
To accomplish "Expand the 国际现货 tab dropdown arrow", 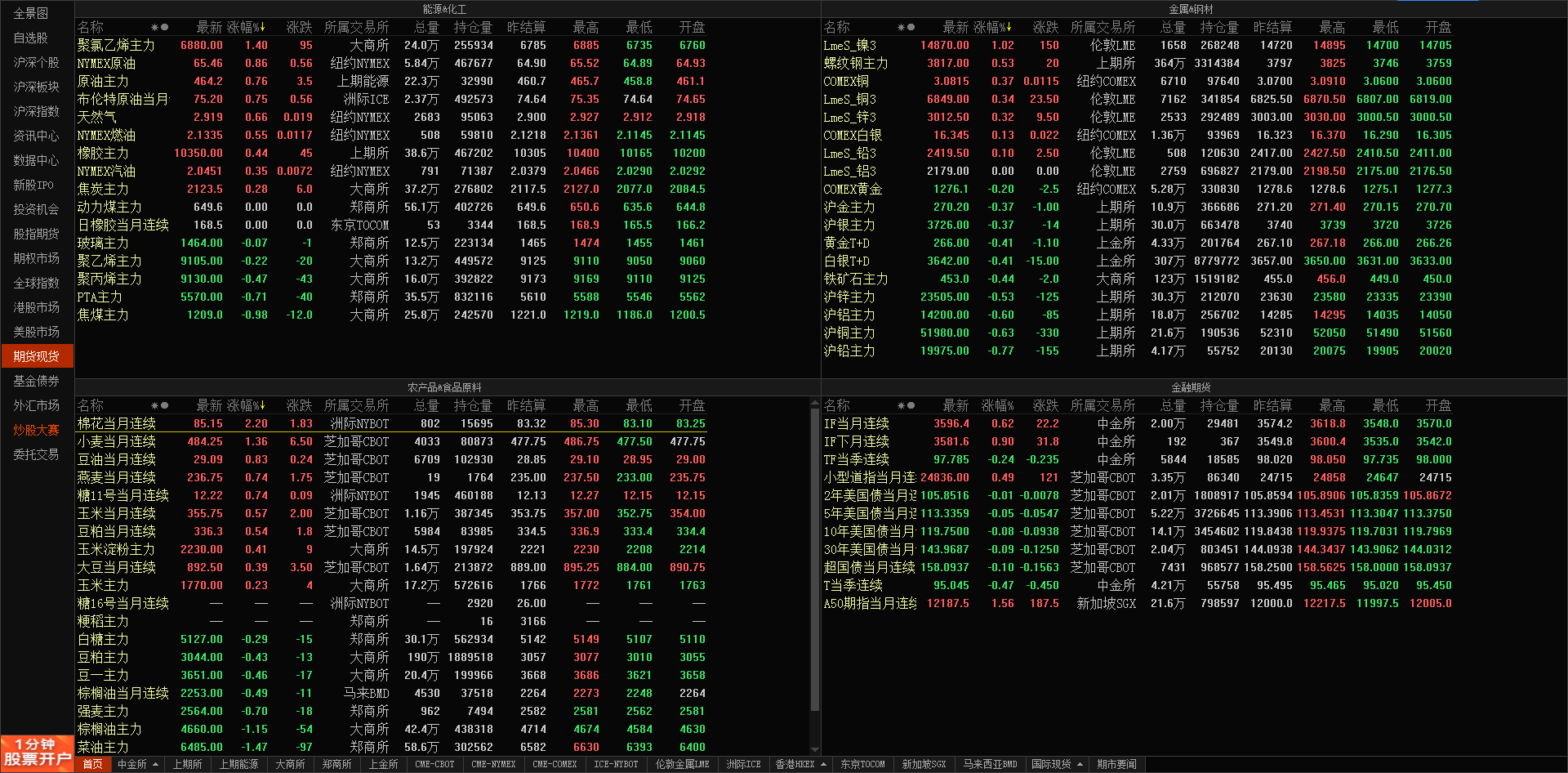I will click(1080, 765).
